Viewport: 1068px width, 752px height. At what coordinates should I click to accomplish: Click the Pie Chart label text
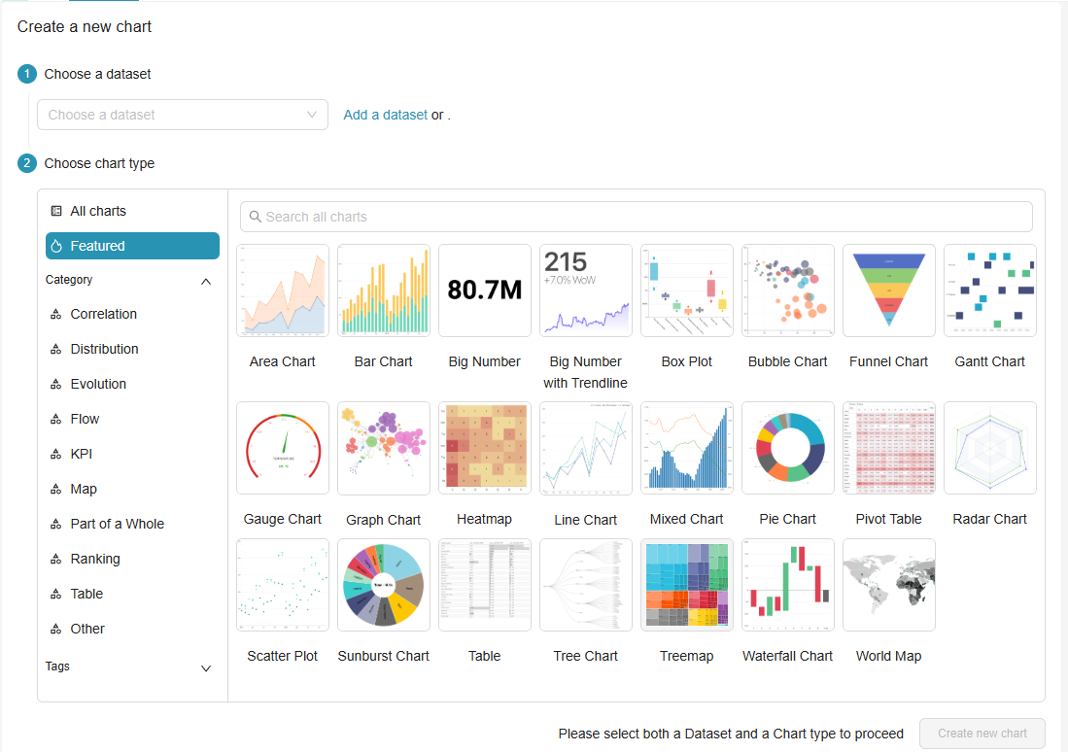788,519
